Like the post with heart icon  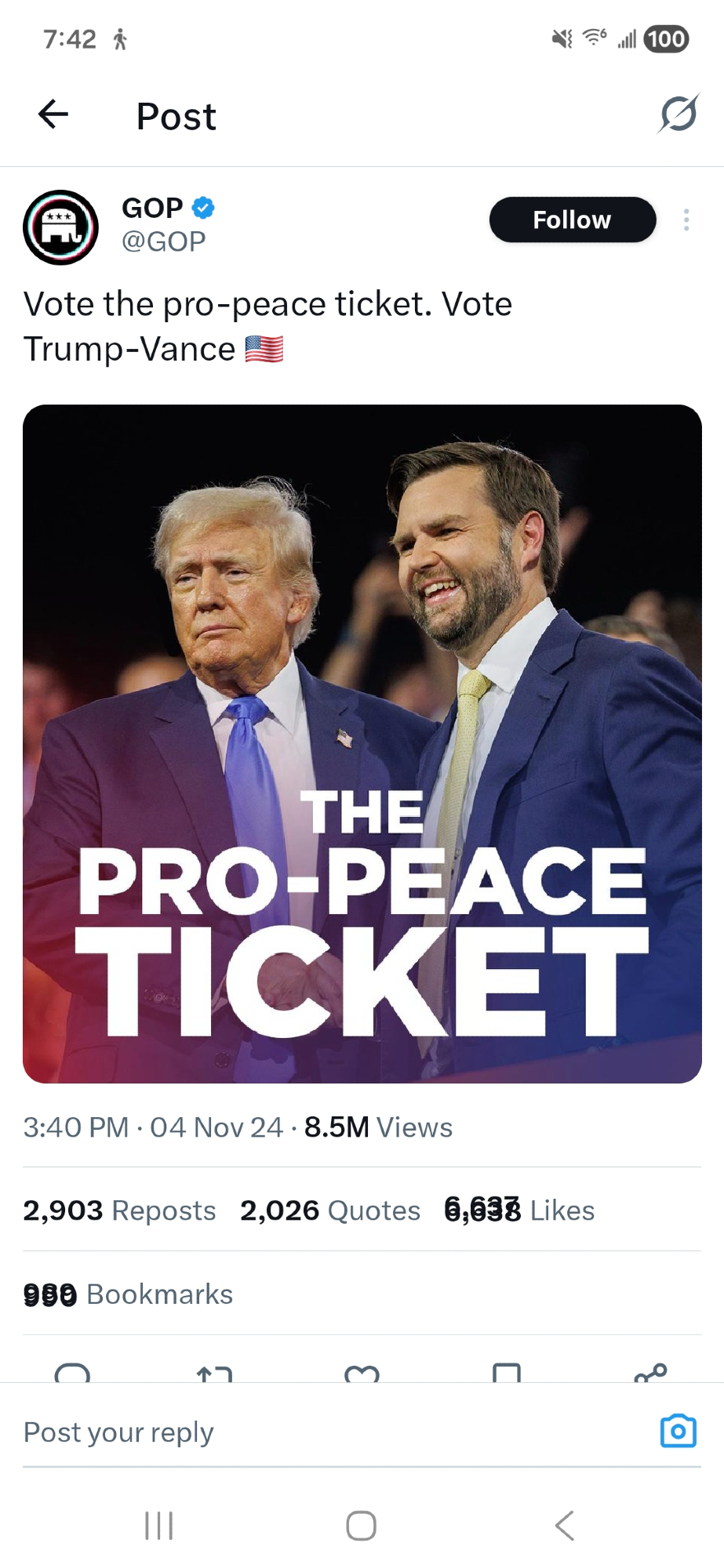[362, 1374]
